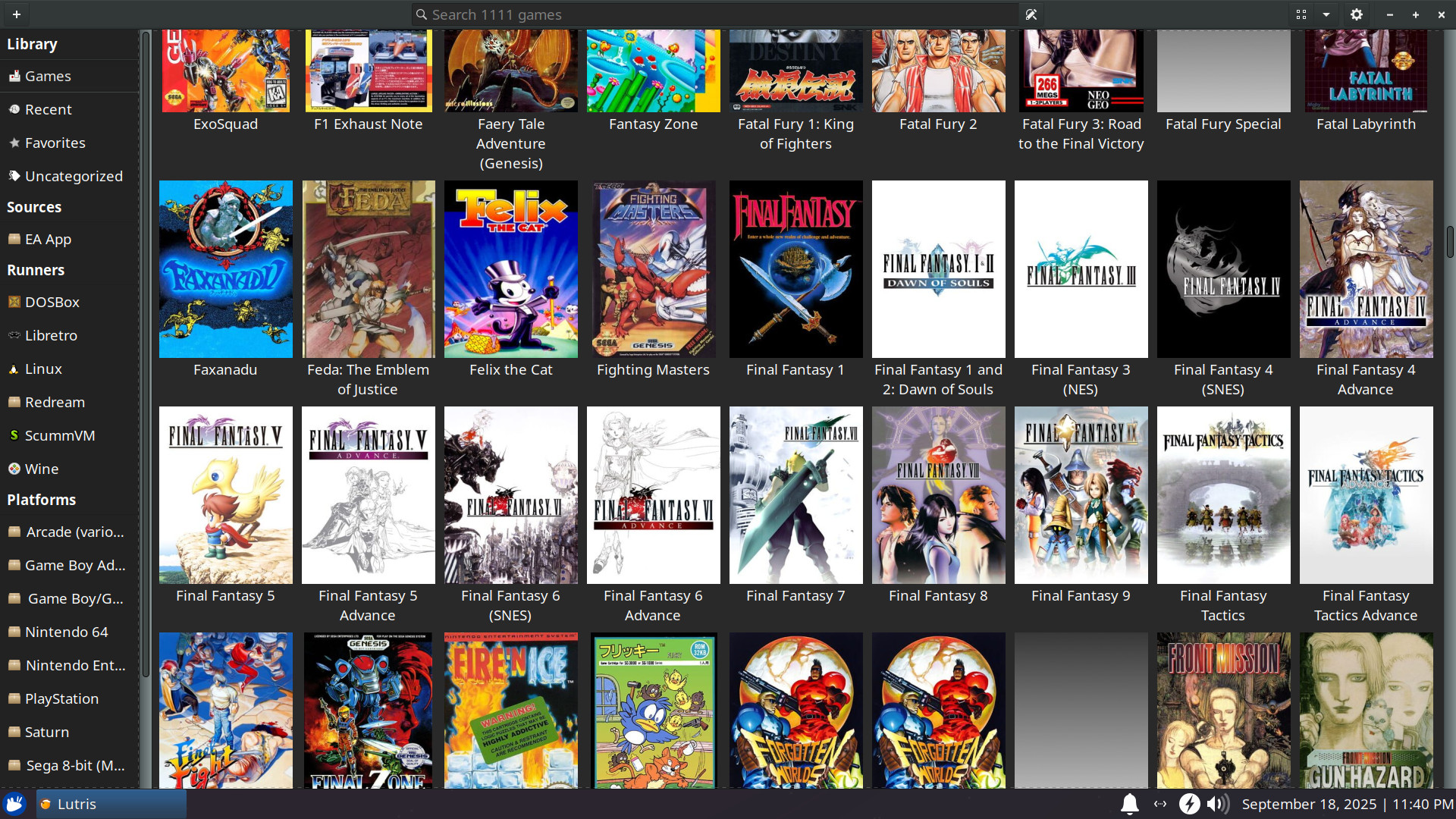Filter by the EA App source

coord(48,239)
